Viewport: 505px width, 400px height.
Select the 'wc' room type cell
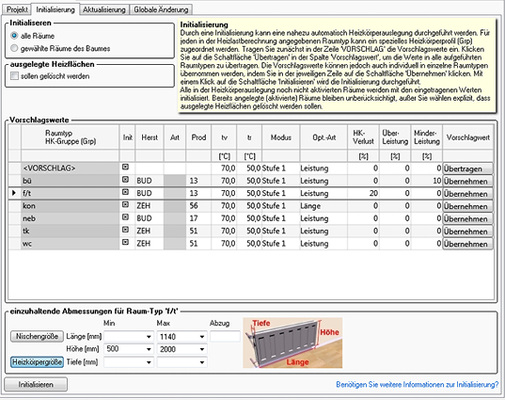point(70,243)
